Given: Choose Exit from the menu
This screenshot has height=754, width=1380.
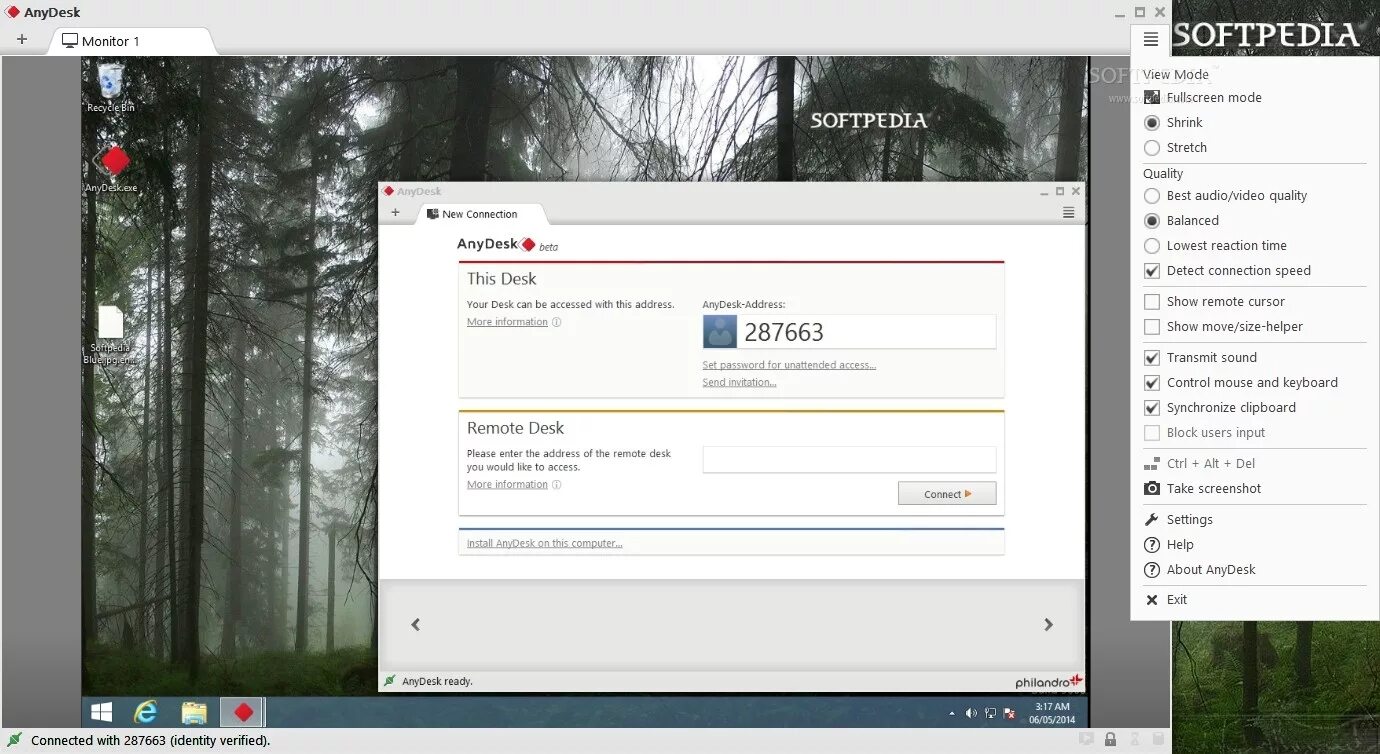Looking at the screenshot, I should point(1177,600).
